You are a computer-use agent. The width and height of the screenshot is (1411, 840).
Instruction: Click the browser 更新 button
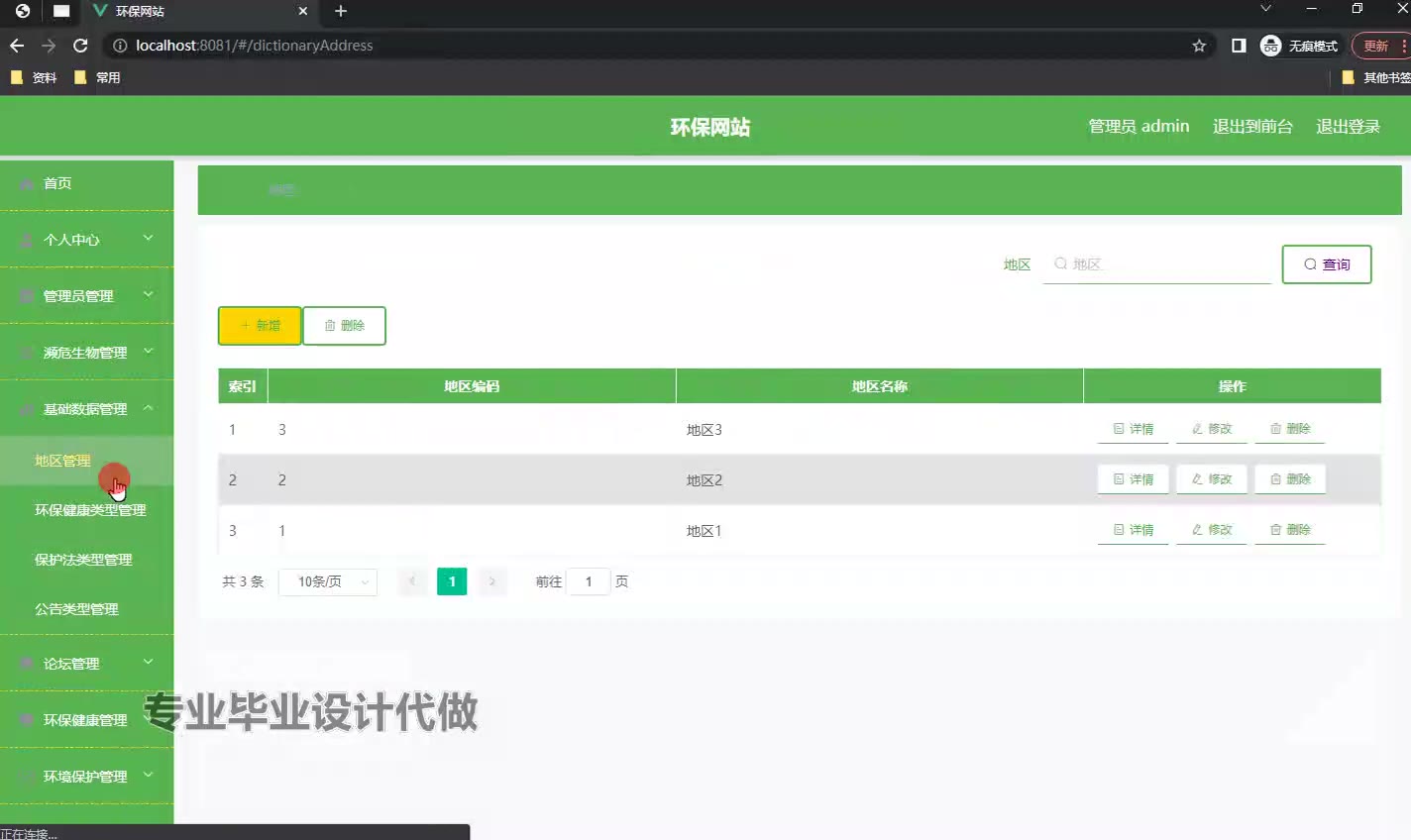(x=1381, y=46)
